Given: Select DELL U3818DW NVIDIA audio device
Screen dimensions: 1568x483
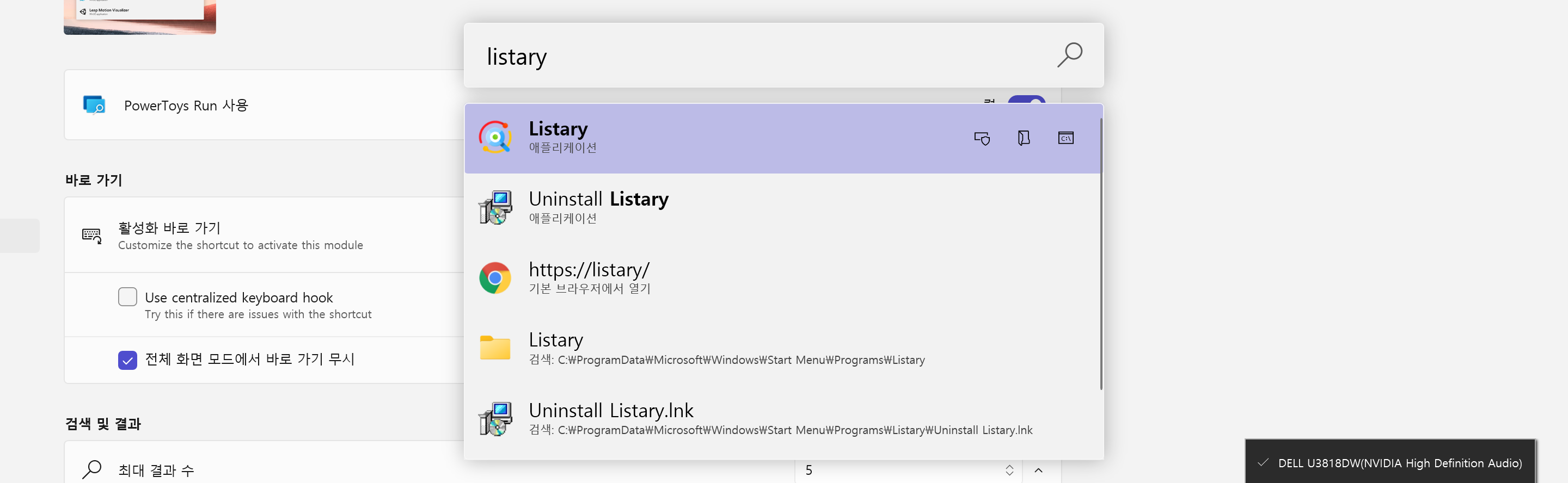Looking at the screenshot, I should (1391, 463).
